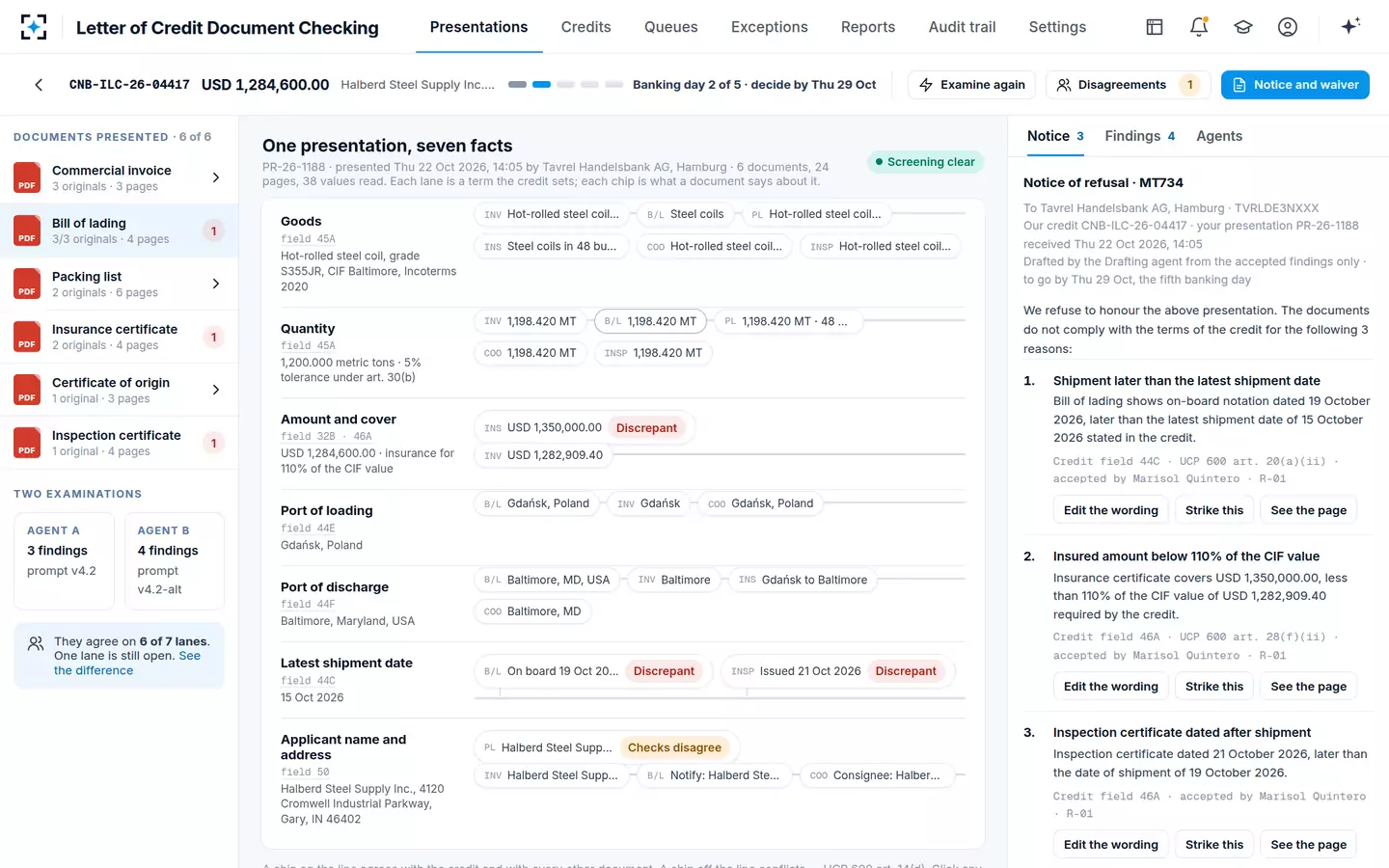Click the Screening clear status badge
Image resolution: width=1389 pixels, height=868 pixels.
[x=925, y=162]
